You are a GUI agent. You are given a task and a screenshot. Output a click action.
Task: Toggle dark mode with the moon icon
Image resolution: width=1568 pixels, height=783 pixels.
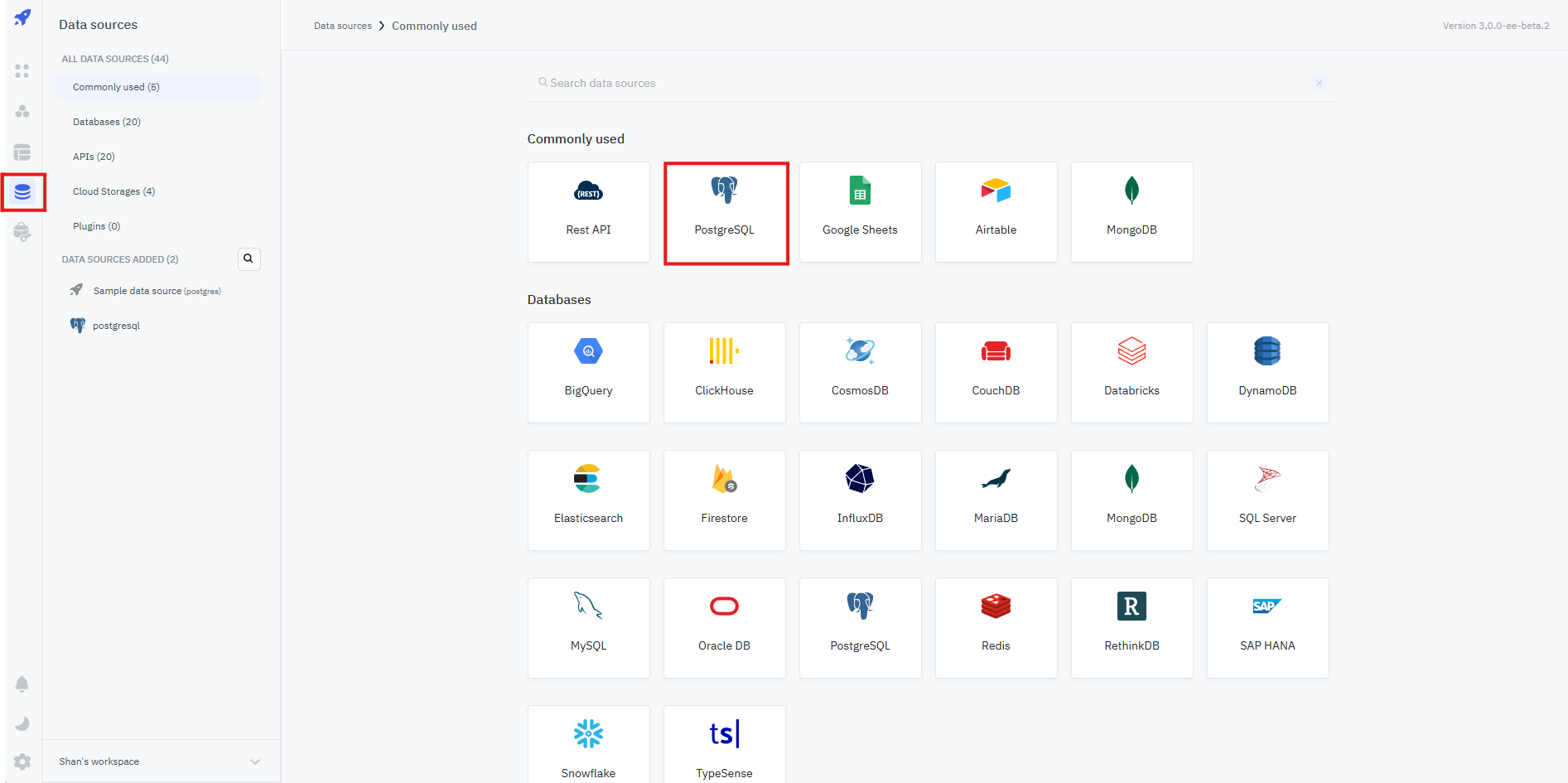tap(22, 723)
